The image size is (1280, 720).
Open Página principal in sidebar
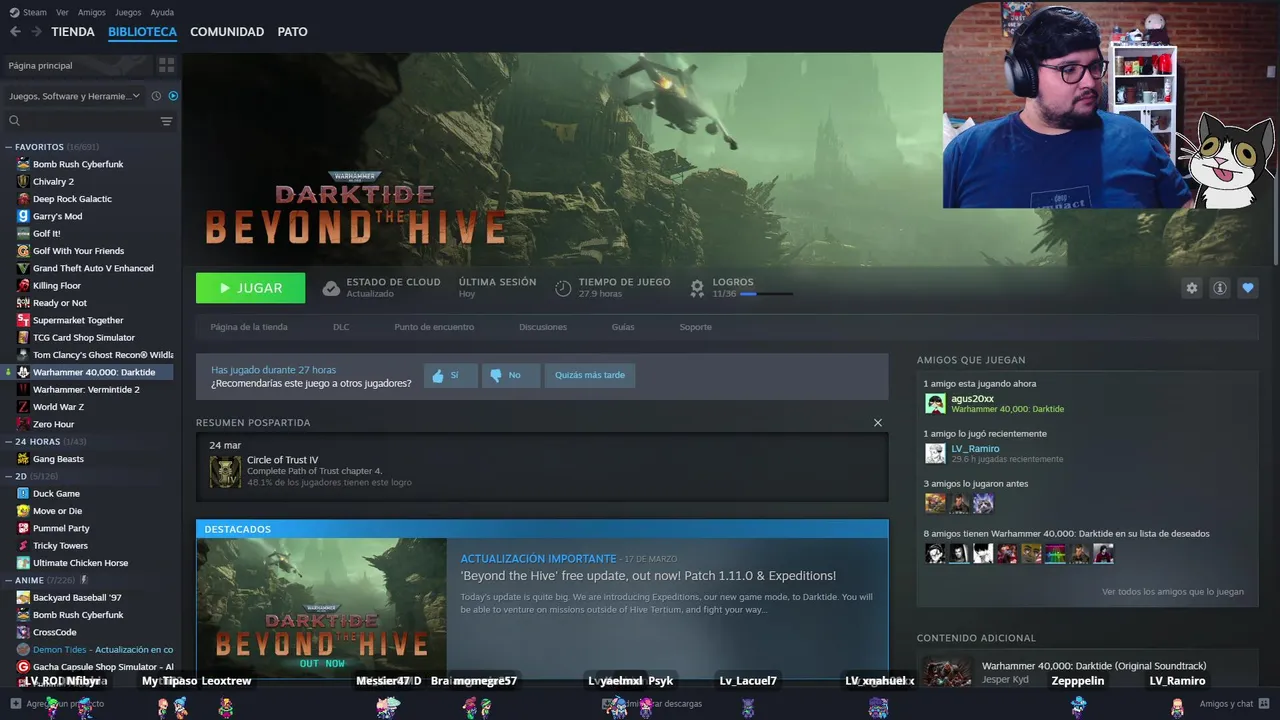pyautogui.click(x=75, y=65)
